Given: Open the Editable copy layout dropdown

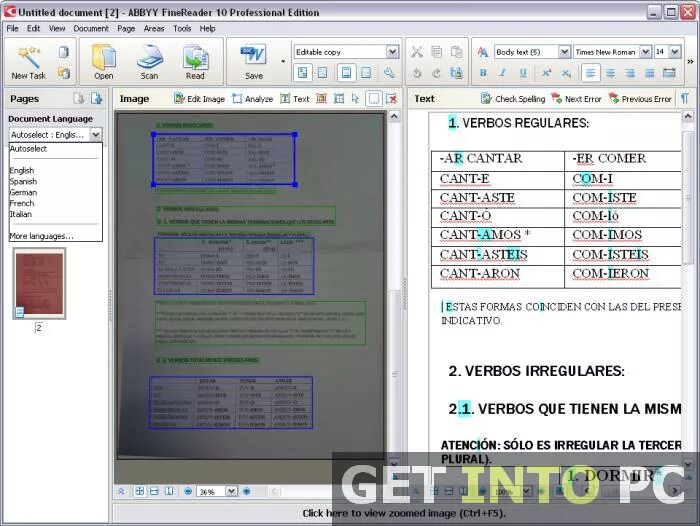Looking at the screenshot, I should pyautogui.click(x=392, y=52).
